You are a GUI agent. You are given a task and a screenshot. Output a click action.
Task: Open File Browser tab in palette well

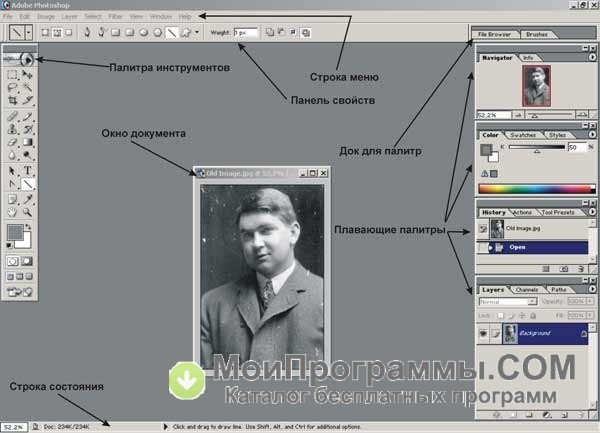tap(494, 34)
